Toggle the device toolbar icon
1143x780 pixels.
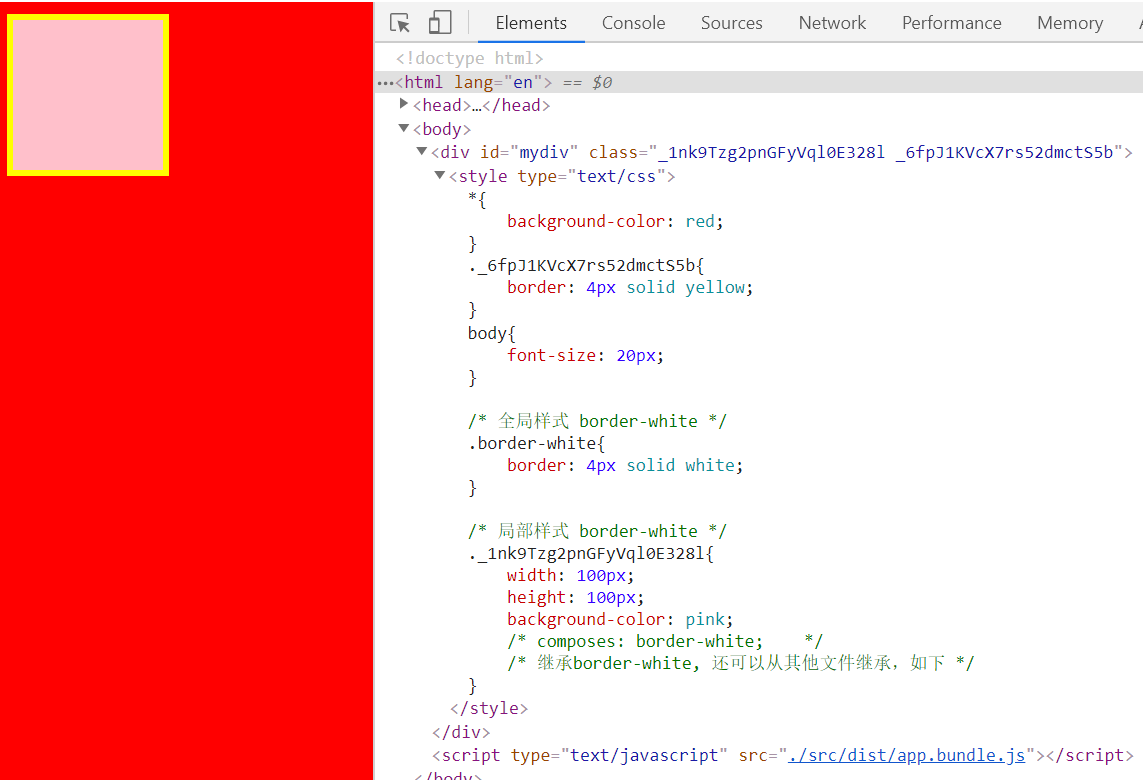(x=440, y=23)
